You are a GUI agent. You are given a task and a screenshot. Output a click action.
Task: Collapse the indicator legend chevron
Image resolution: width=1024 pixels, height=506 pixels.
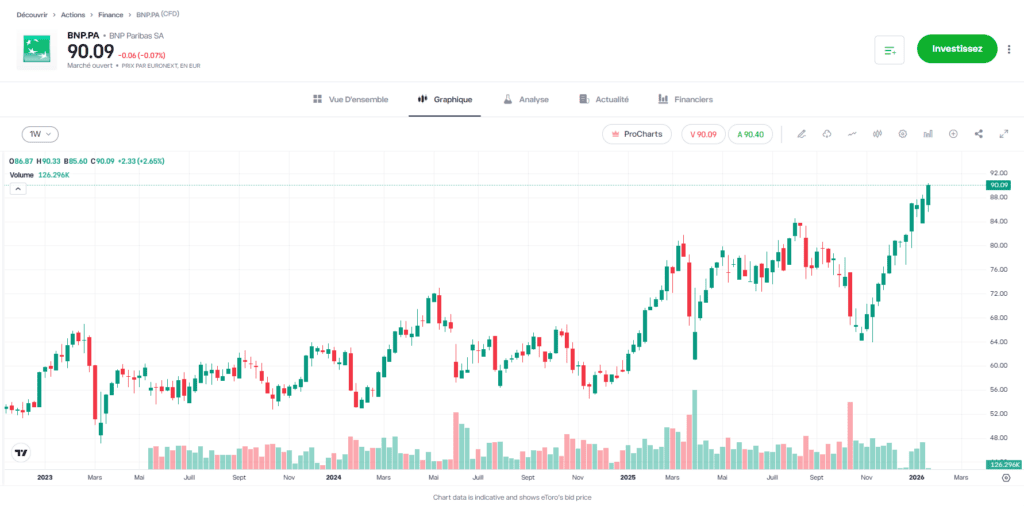(17, 188)
